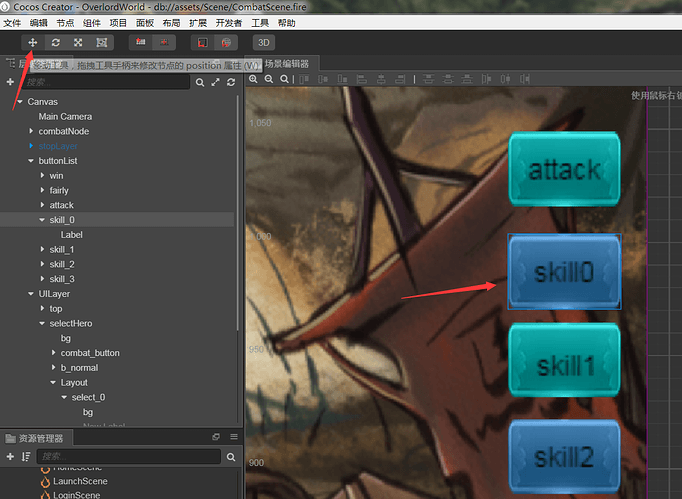
Task: Toggle global coordinate rotation mode
Action: pyautogui.click(x=226, y=42)
